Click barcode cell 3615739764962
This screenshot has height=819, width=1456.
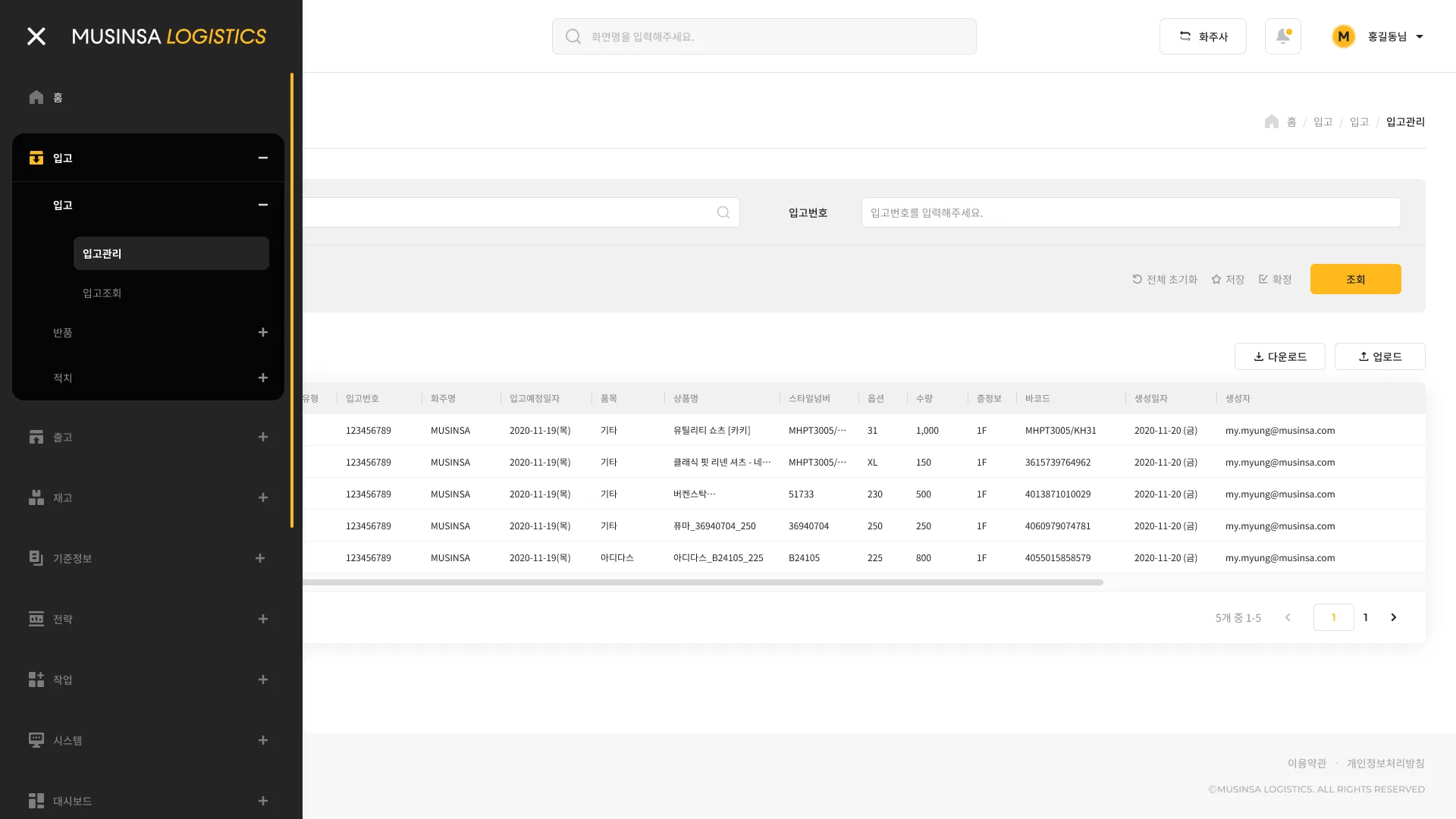[1058, 462]
